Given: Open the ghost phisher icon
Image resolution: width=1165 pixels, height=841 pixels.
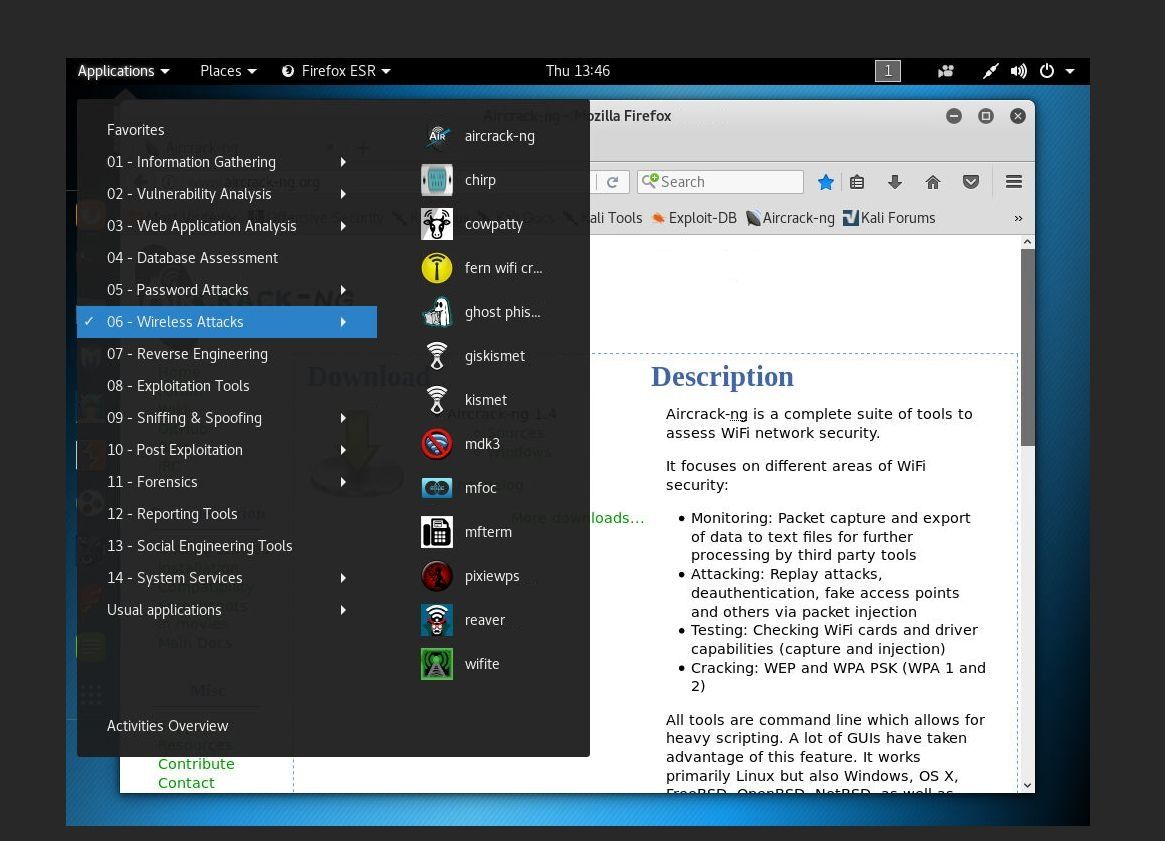Looking at the screenshot, I should pyautogui.click(x=437, y=312).
